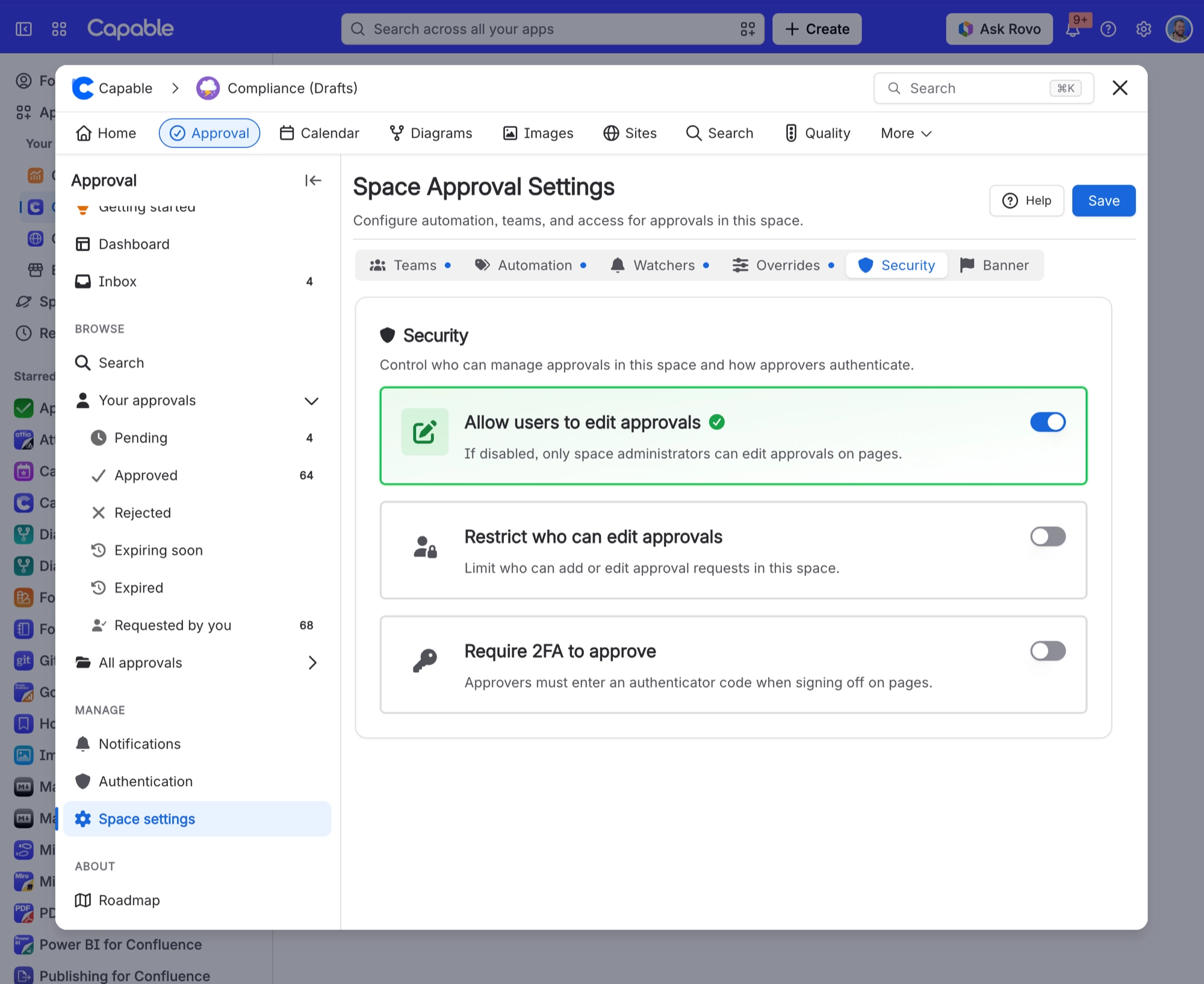Open Expiring soon approvals
Viewport: 1204px width, 984px height.
197,550
